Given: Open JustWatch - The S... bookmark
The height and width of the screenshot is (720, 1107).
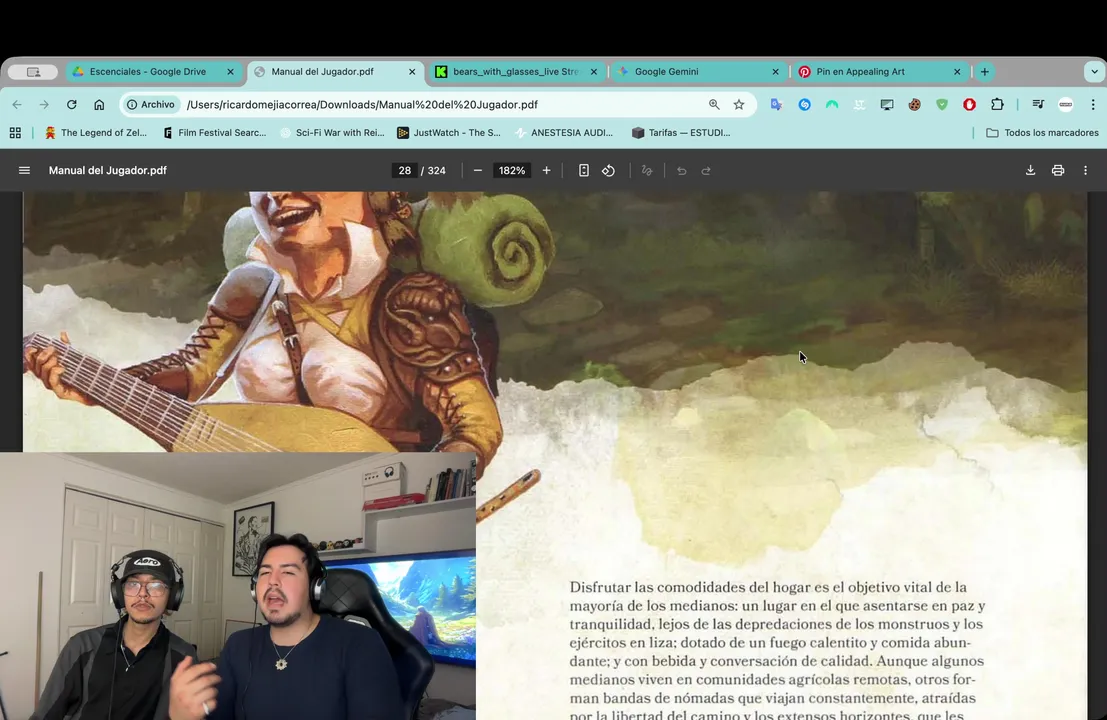Looking at the screenshot, I should tap(449, 133).
